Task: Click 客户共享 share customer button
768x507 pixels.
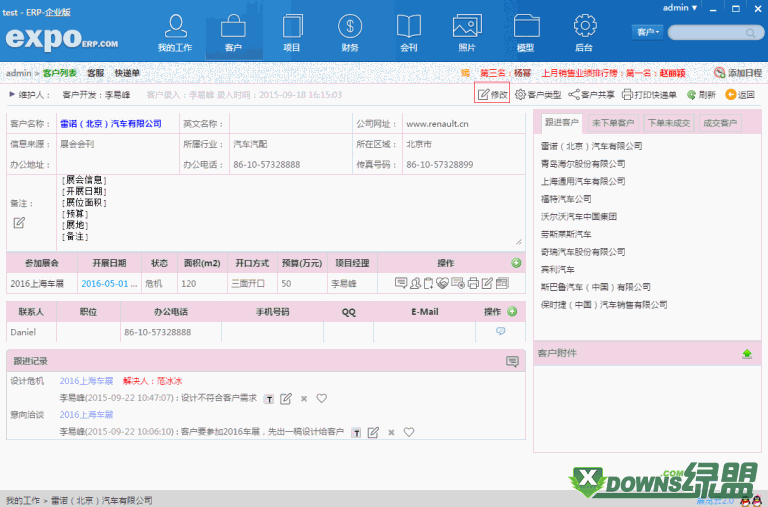Action: (x=591, y=95)
